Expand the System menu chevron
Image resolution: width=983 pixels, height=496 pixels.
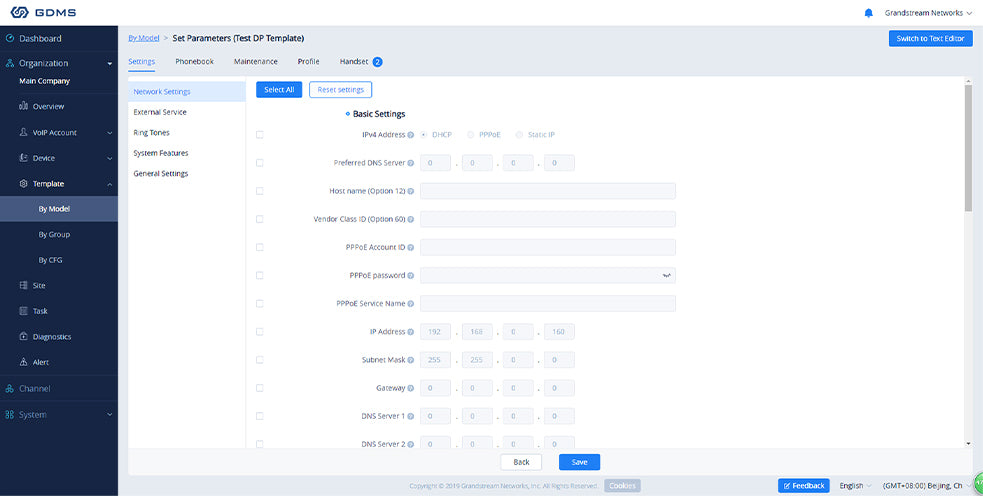click(110, 415)
